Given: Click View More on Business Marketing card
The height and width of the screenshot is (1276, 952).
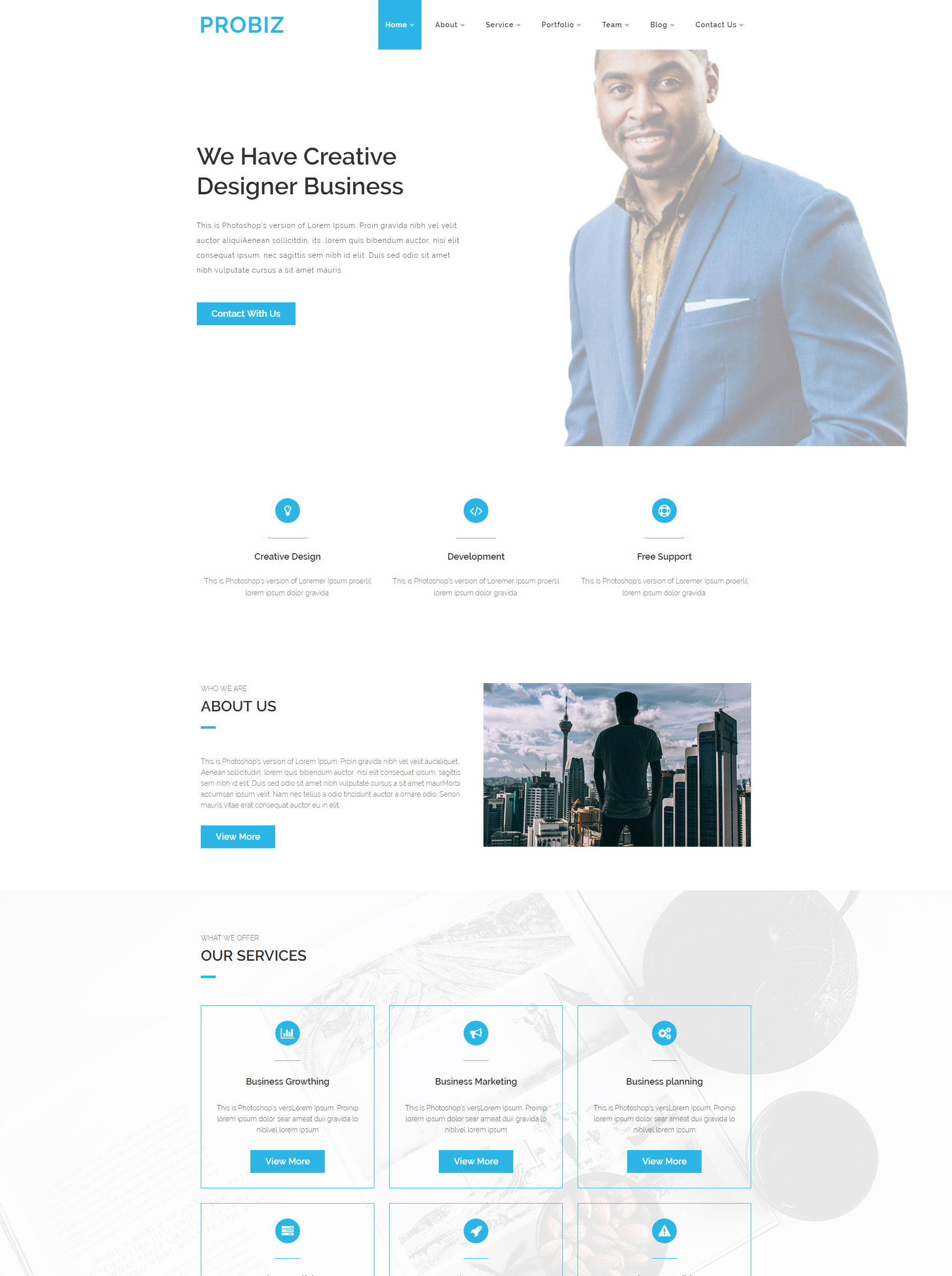Looking at the screenshot, I should (476, 1162).
